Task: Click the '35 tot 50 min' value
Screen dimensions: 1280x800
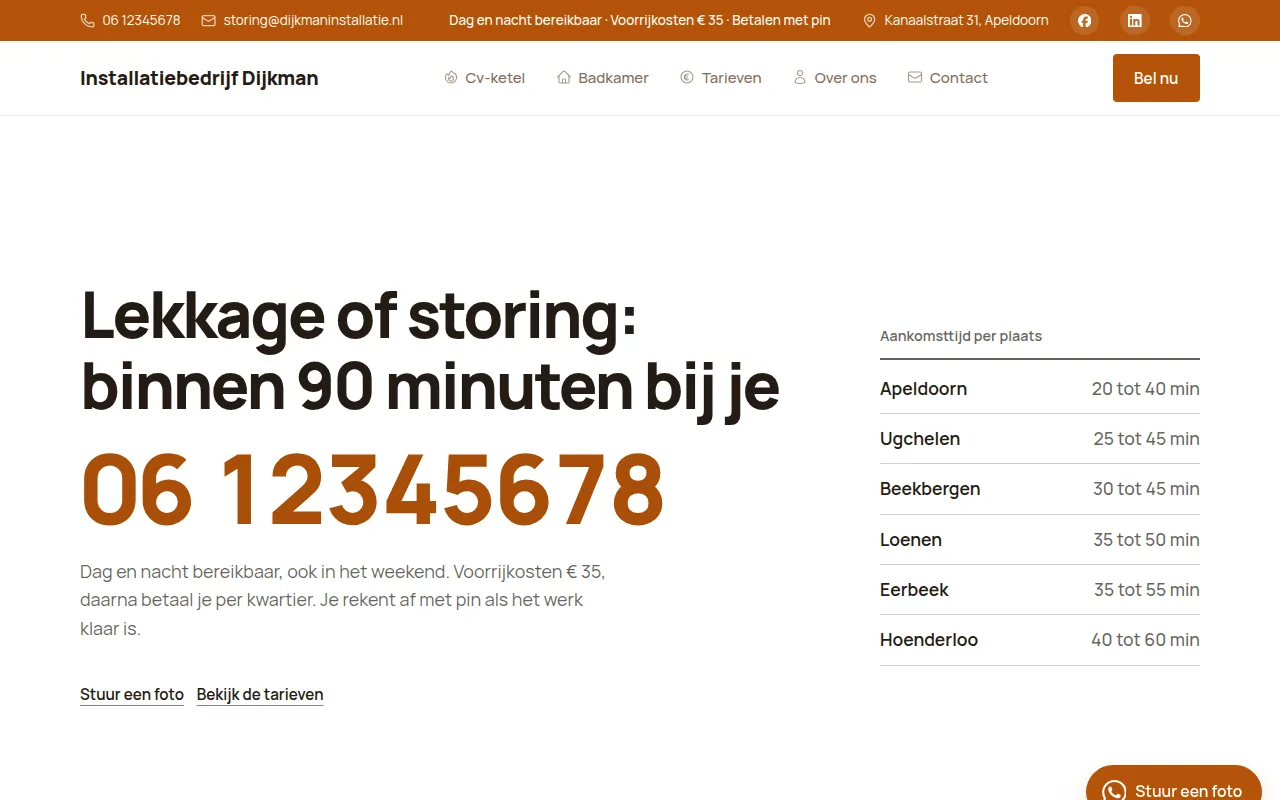Action: [x=1147, y=540]
